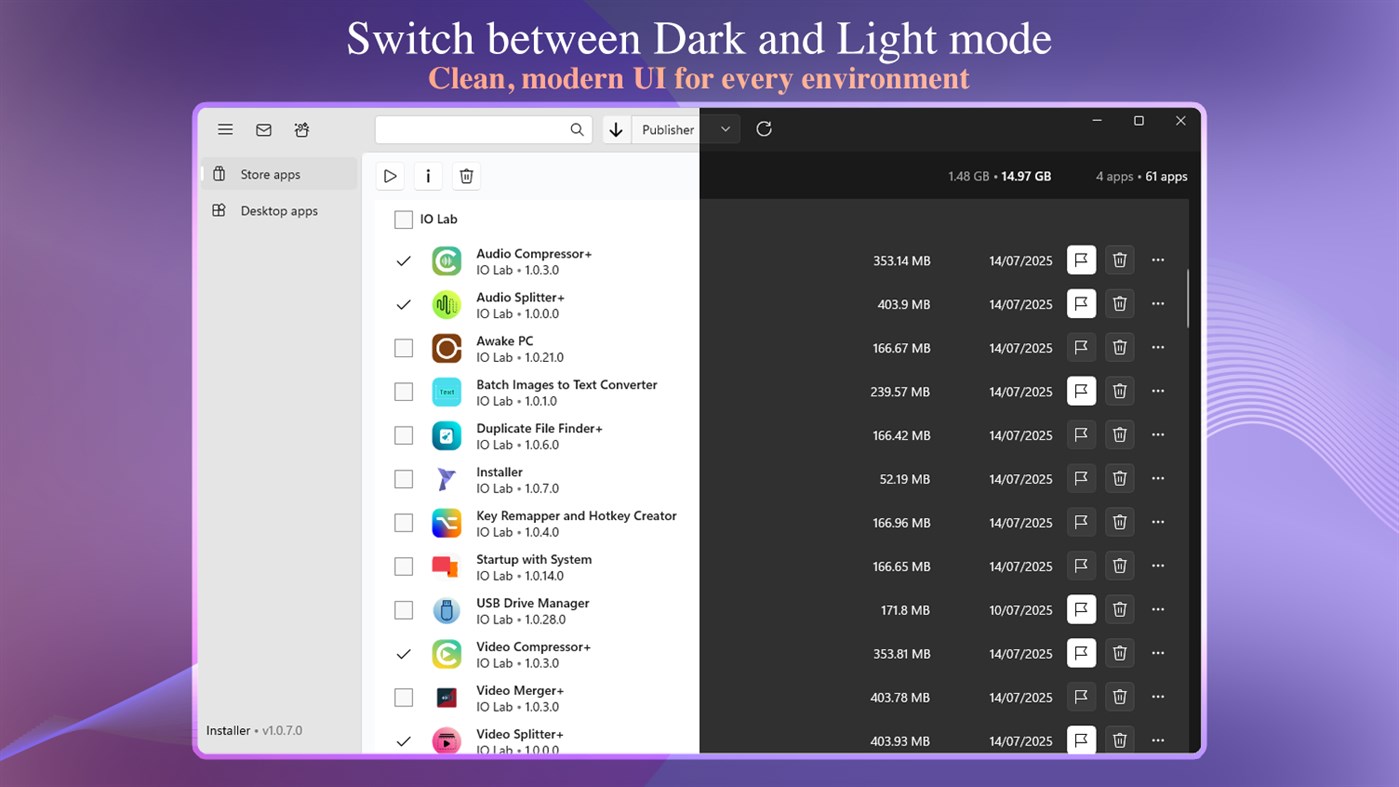This screenshot has width=1399, height=787.
Task: Click the refresh icon to reload the app list
Action: click(x=764, y=129)
